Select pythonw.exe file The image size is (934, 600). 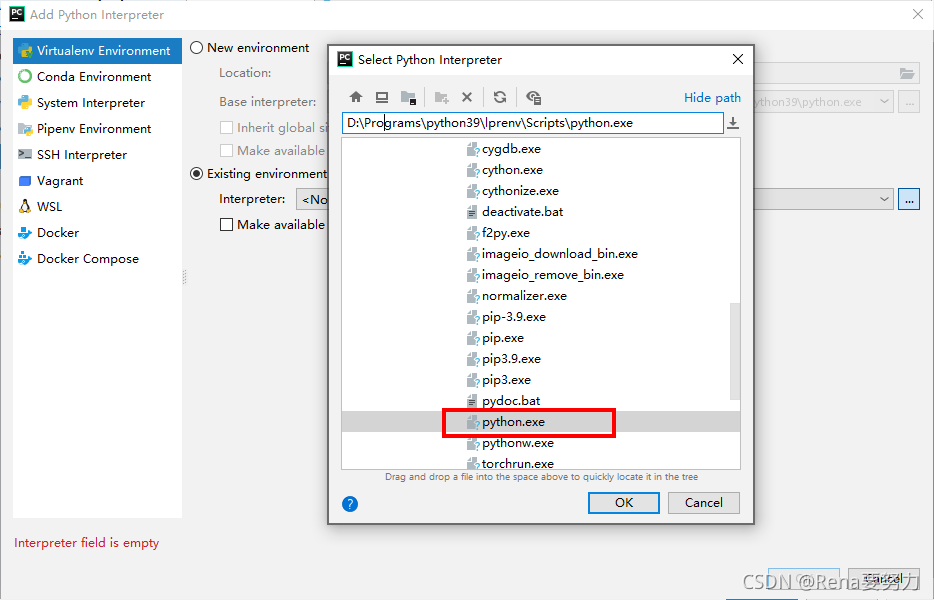point(518,443)
